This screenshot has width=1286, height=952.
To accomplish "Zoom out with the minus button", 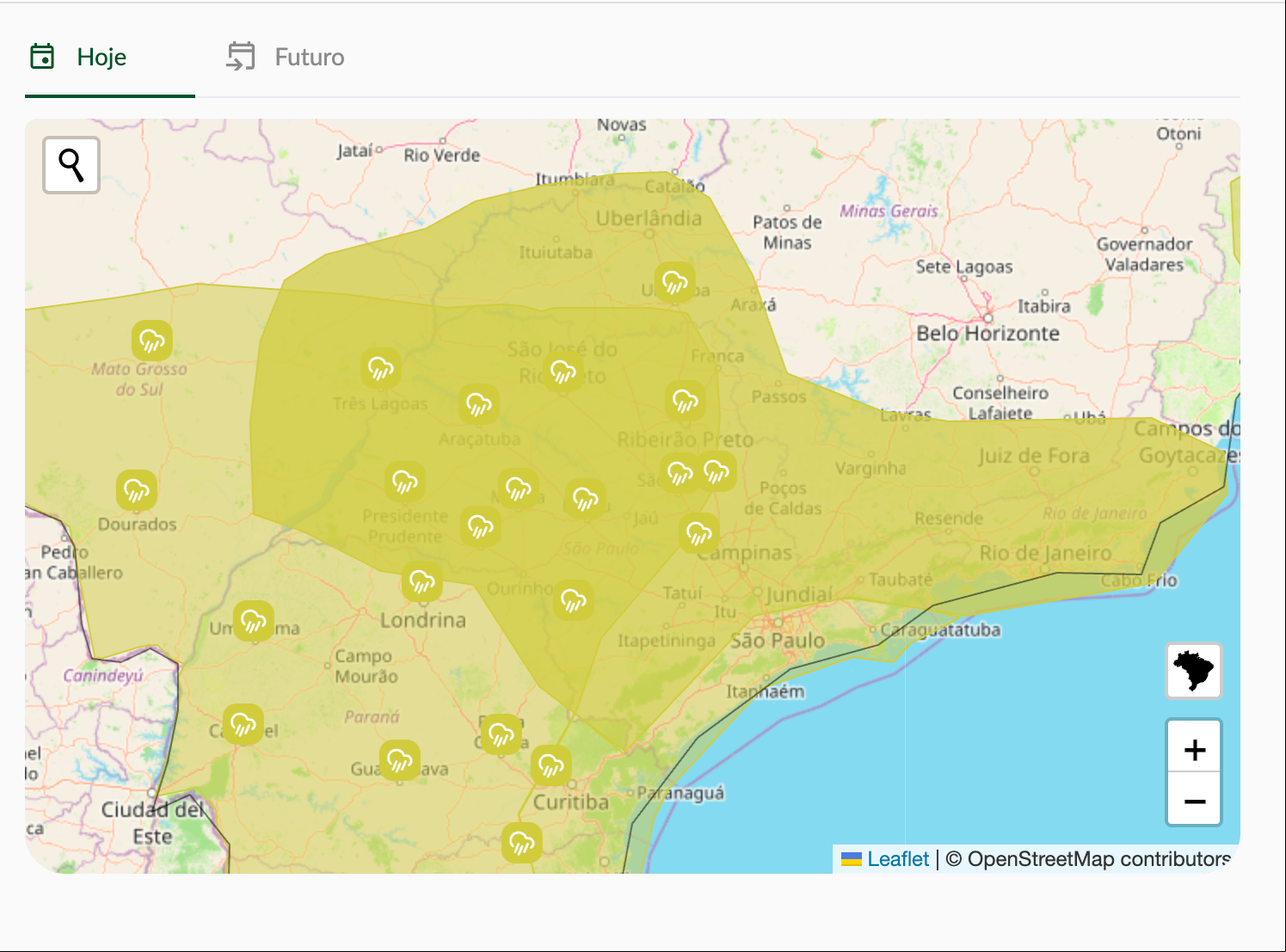I will coord(1194,800).
